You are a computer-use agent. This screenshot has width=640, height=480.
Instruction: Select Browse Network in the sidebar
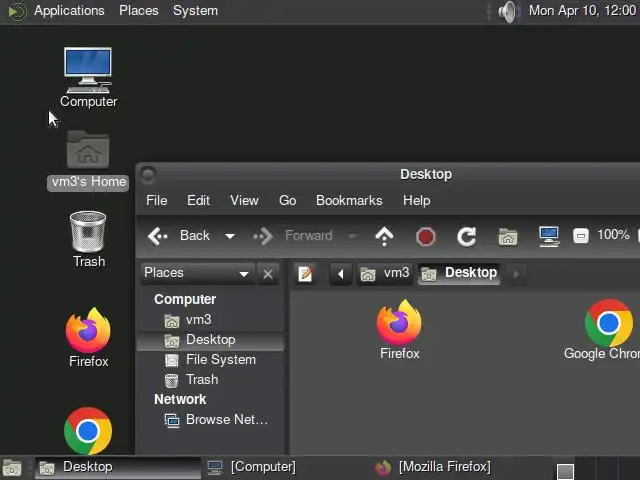[211, 420]
